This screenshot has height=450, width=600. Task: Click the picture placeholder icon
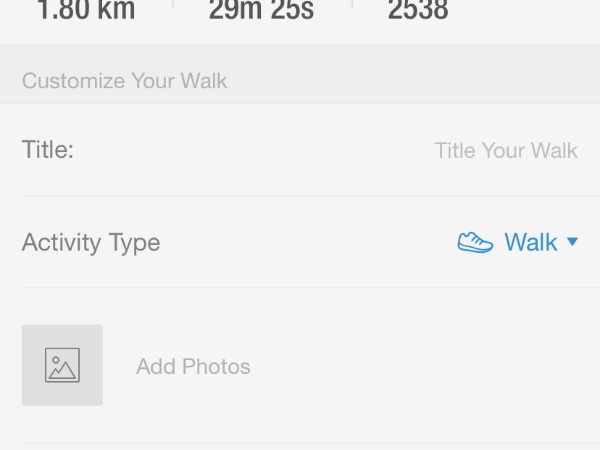[62, 365]
